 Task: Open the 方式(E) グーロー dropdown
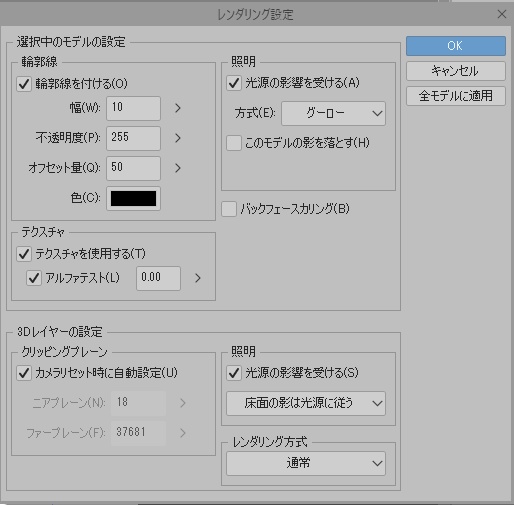(333, 114)
